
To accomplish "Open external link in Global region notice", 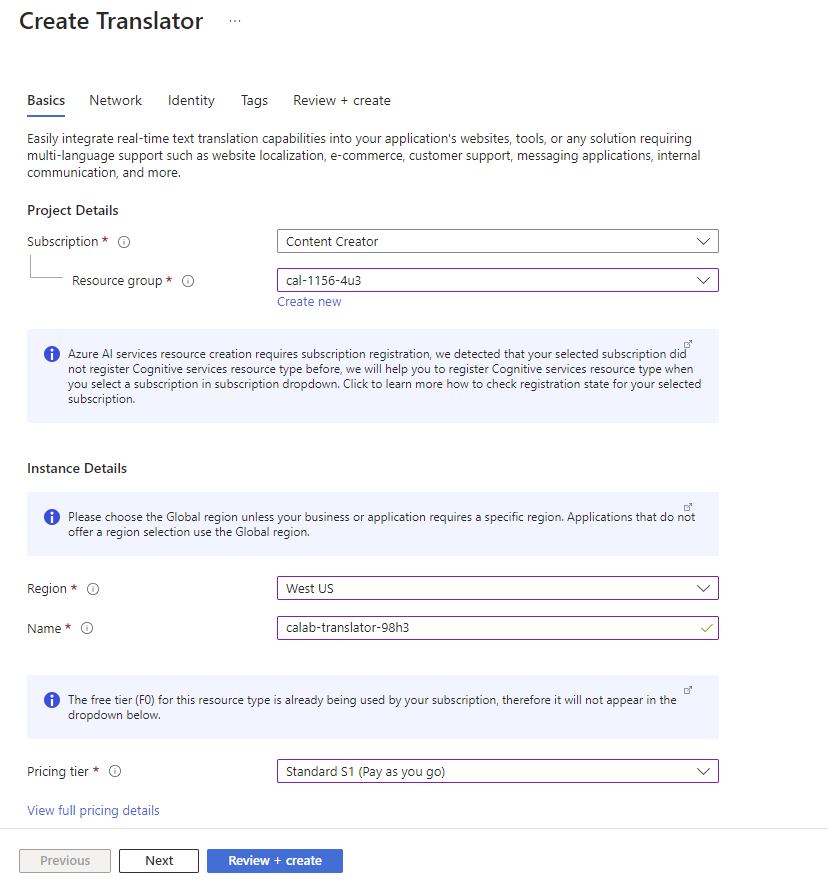I will [687, 507].
